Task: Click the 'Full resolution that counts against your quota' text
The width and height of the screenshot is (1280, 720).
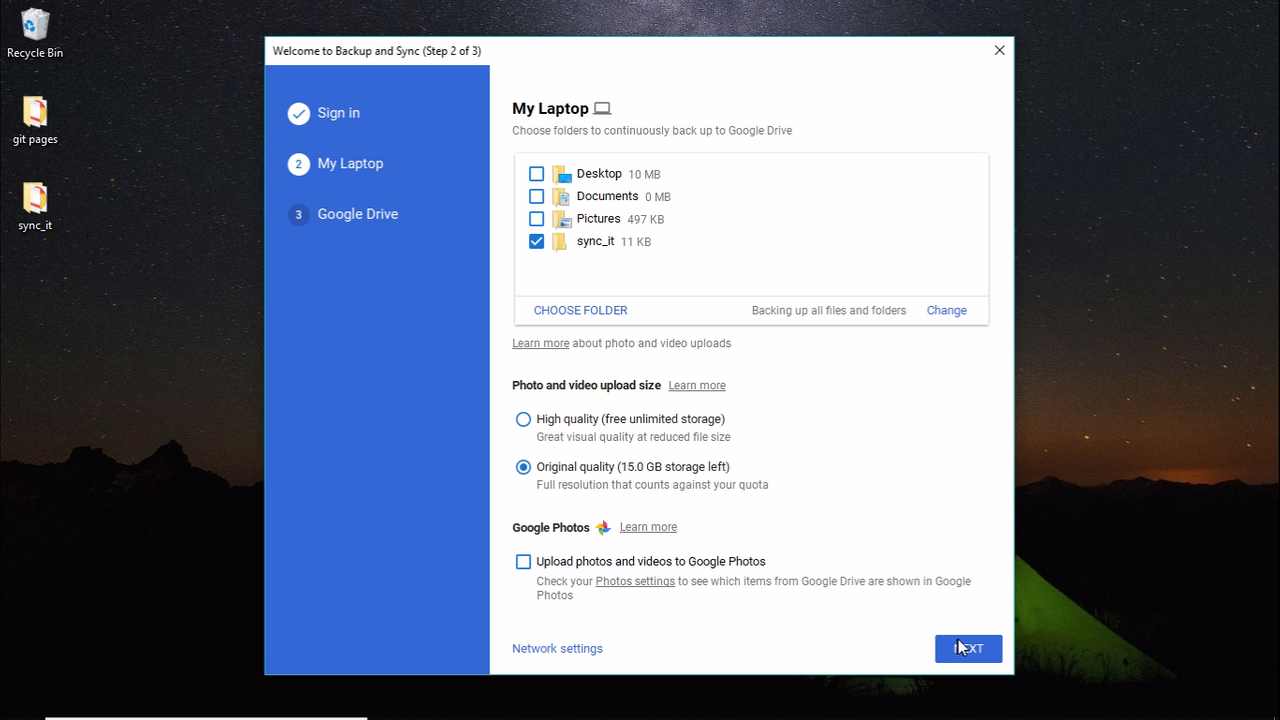Action: coord(652,485)
